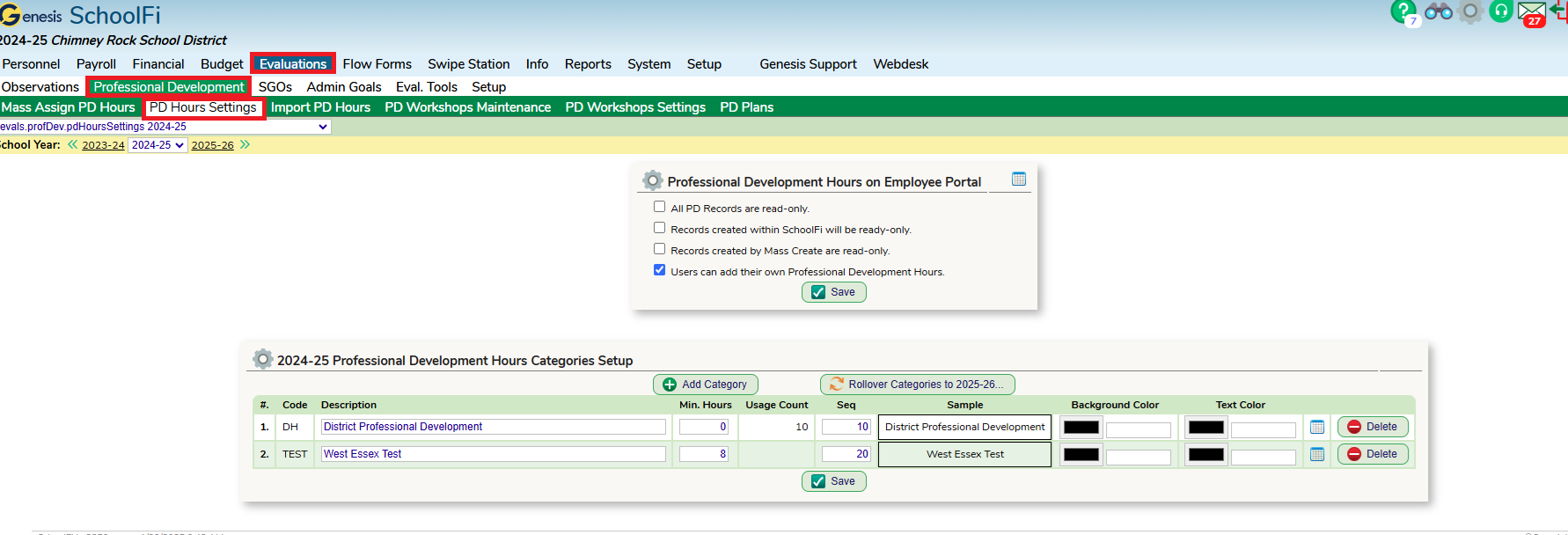The width and height of the screenshot is (1568, 535).
Task: Open the System menu
Action: (x=648, y=64)
